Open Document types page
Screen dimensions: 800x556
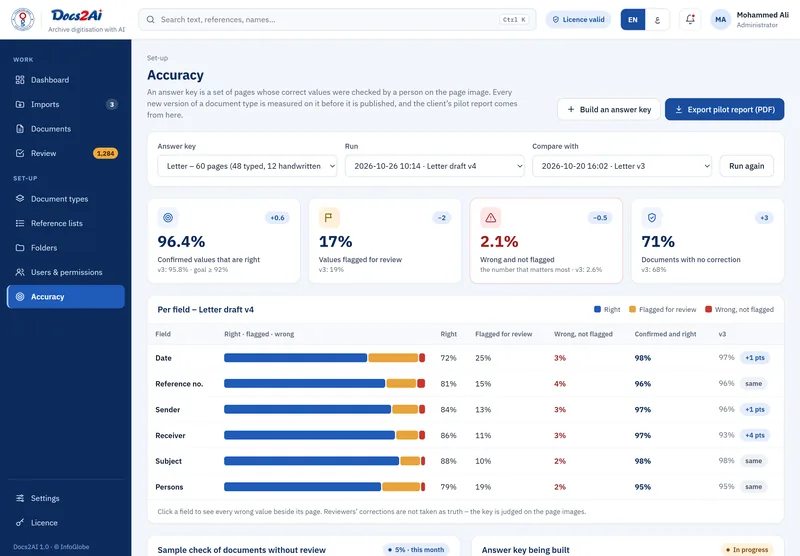65,198
